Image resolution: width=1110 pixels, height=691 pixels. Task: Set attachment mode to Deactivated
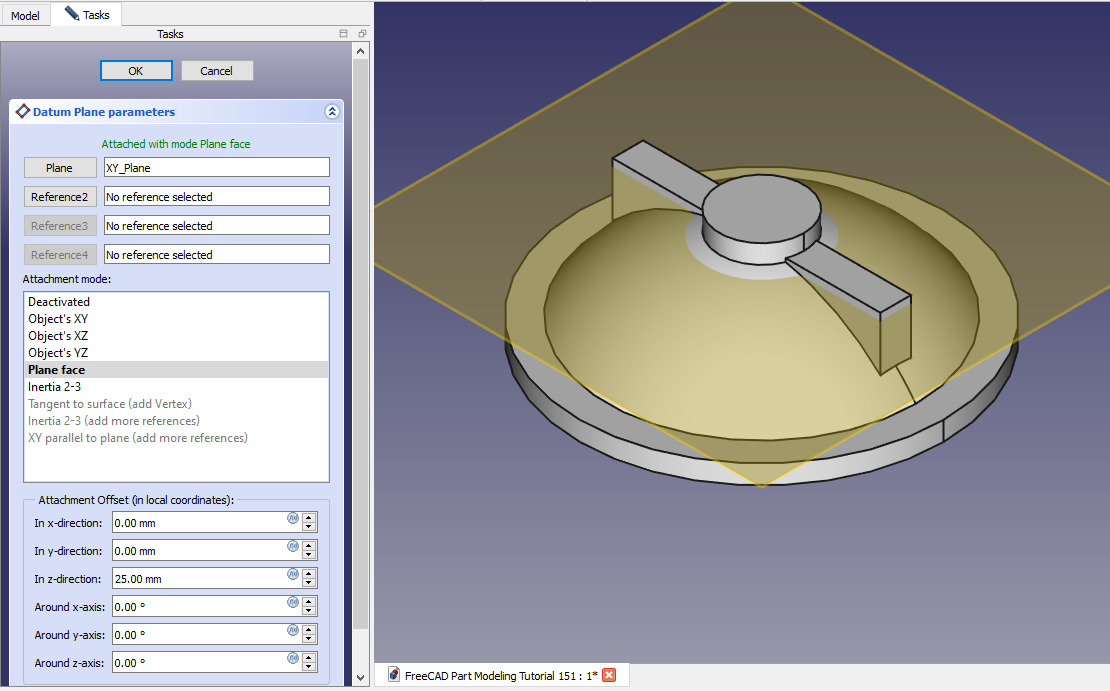coord(59,302)
